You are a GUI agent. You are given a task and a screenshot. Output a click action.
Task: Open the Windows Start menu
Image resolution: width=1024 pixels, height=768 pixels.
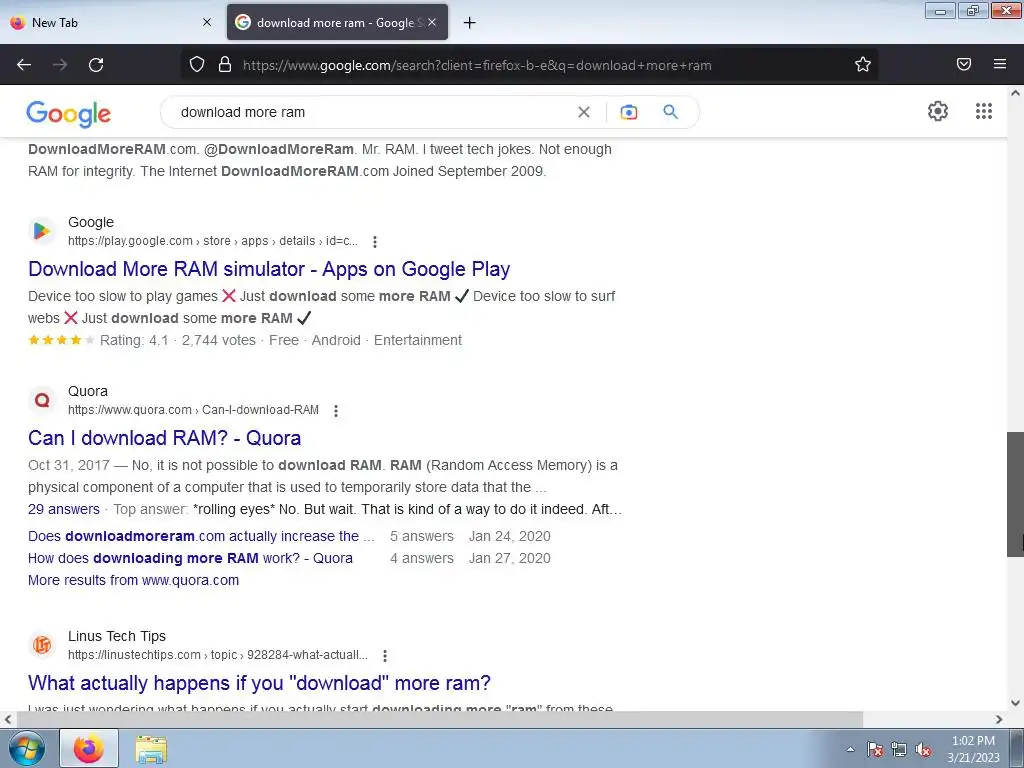click(x=26, y=748)
